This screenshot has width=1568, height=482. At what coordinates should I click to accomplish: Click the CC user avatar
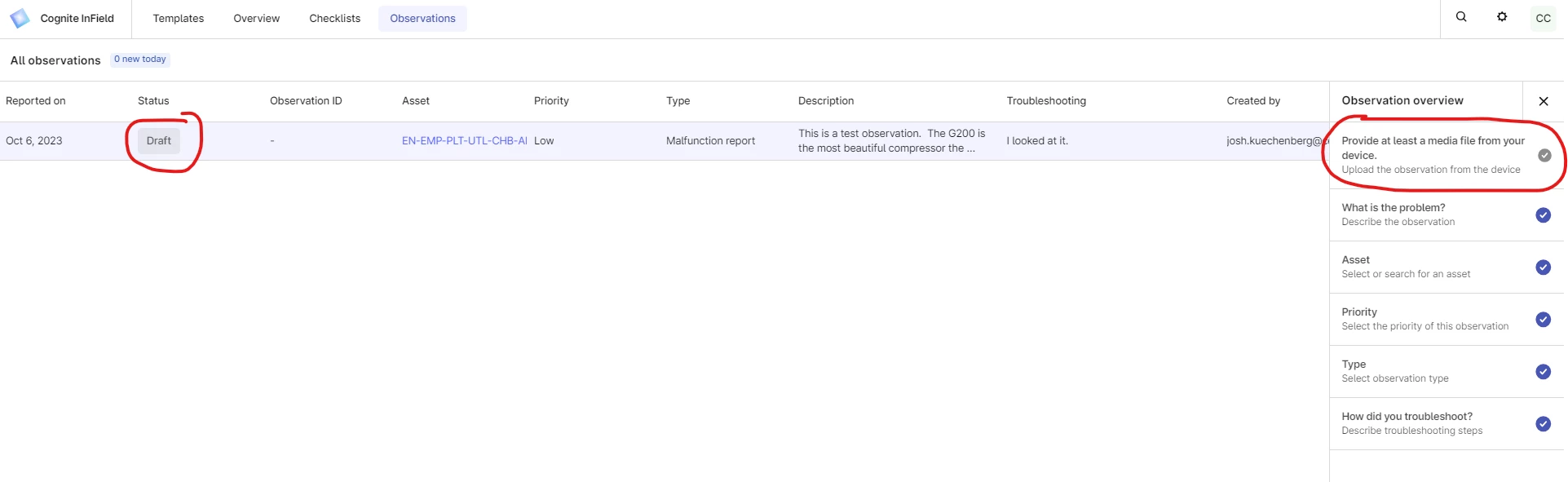point(1543,18)
